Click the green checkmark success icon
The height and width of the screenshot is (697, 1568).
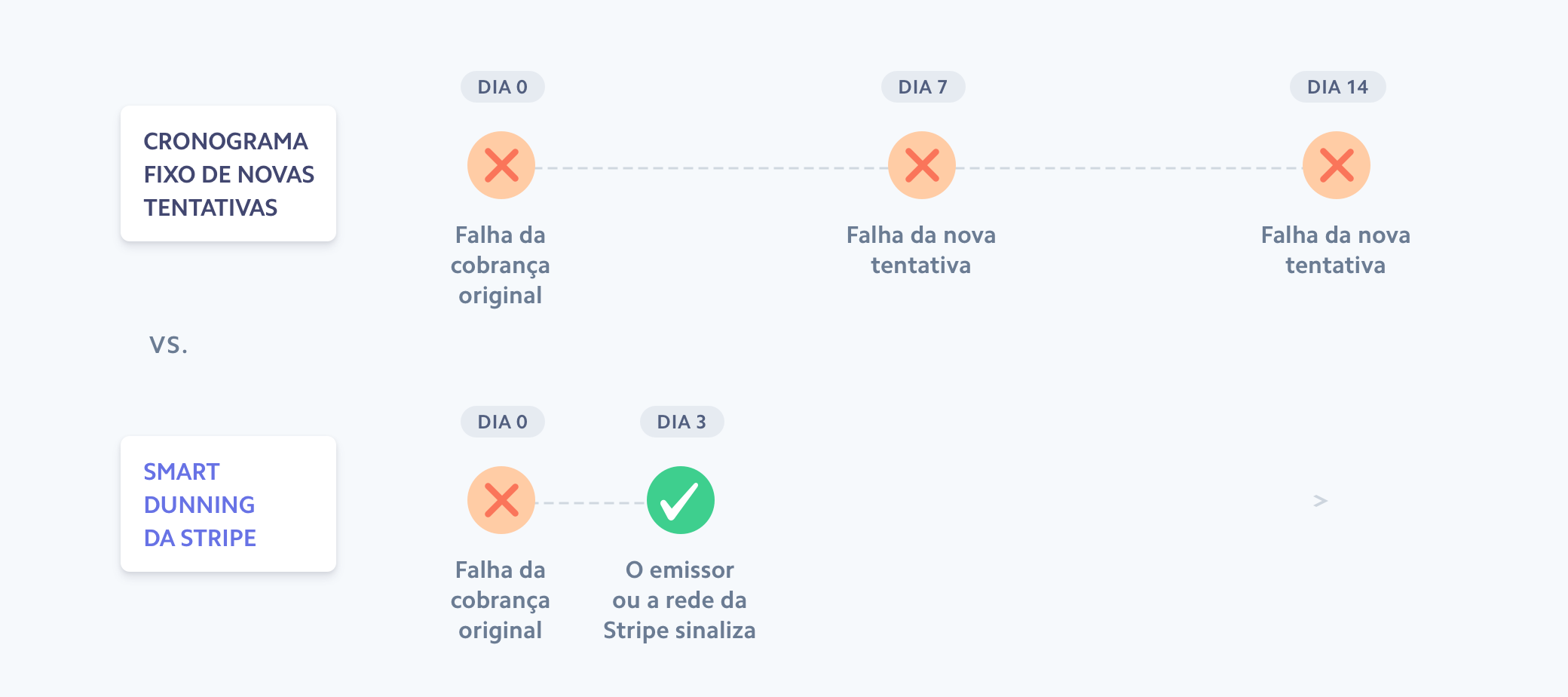pos(680,500)
